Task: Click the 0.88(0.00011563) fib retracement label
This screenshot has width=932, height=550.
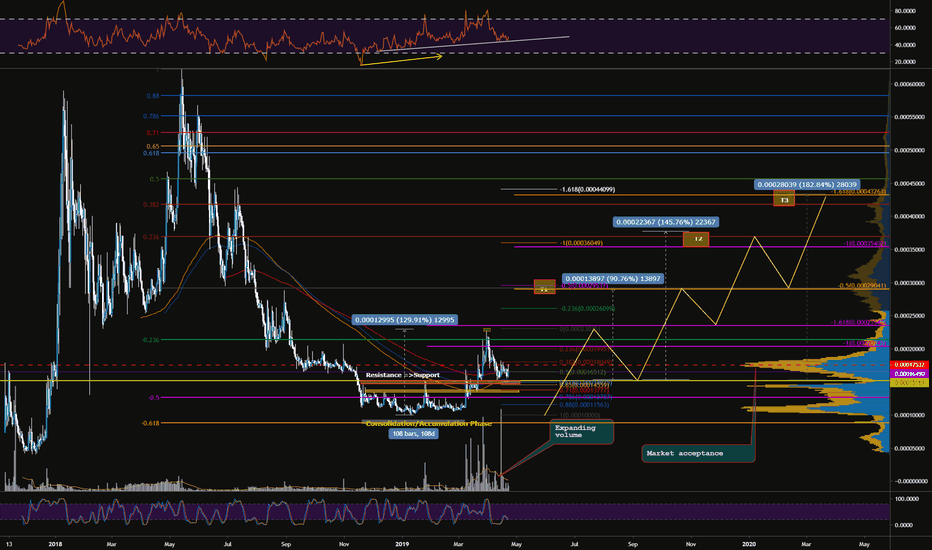Action: pos(584,404)
